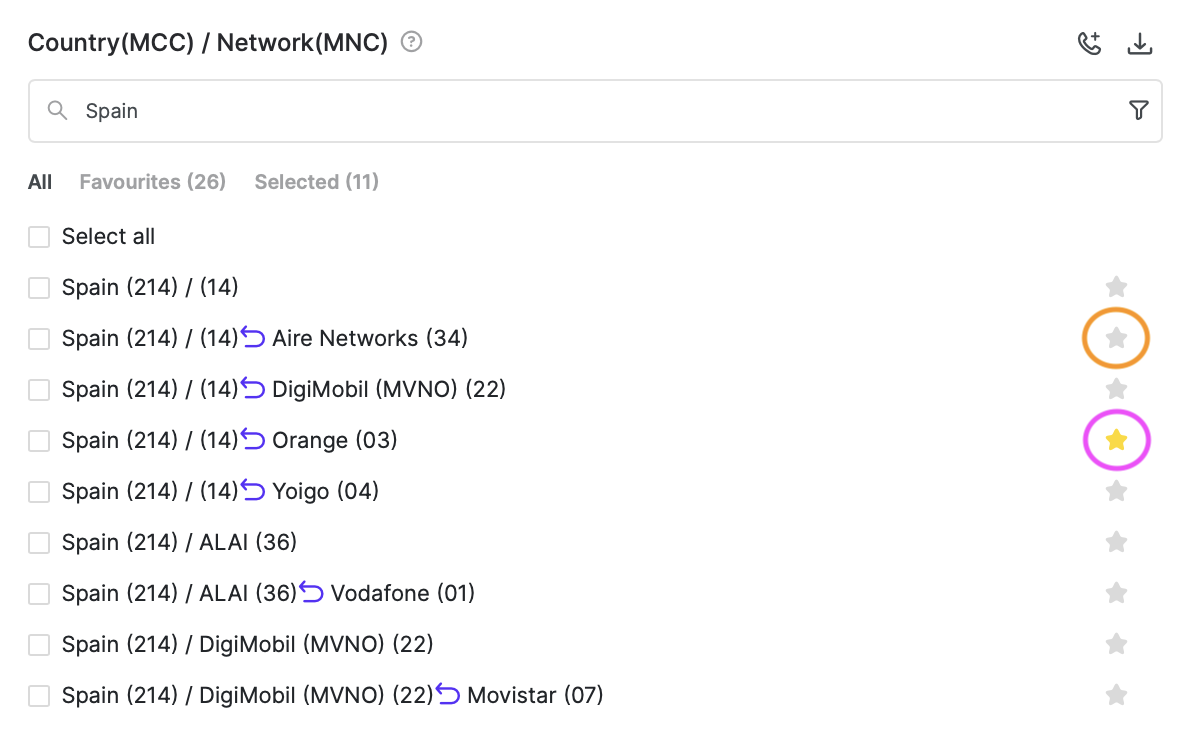This screenshot has width=1188, height=740.
Task: Click the help question mark icon
Action: 411,43
